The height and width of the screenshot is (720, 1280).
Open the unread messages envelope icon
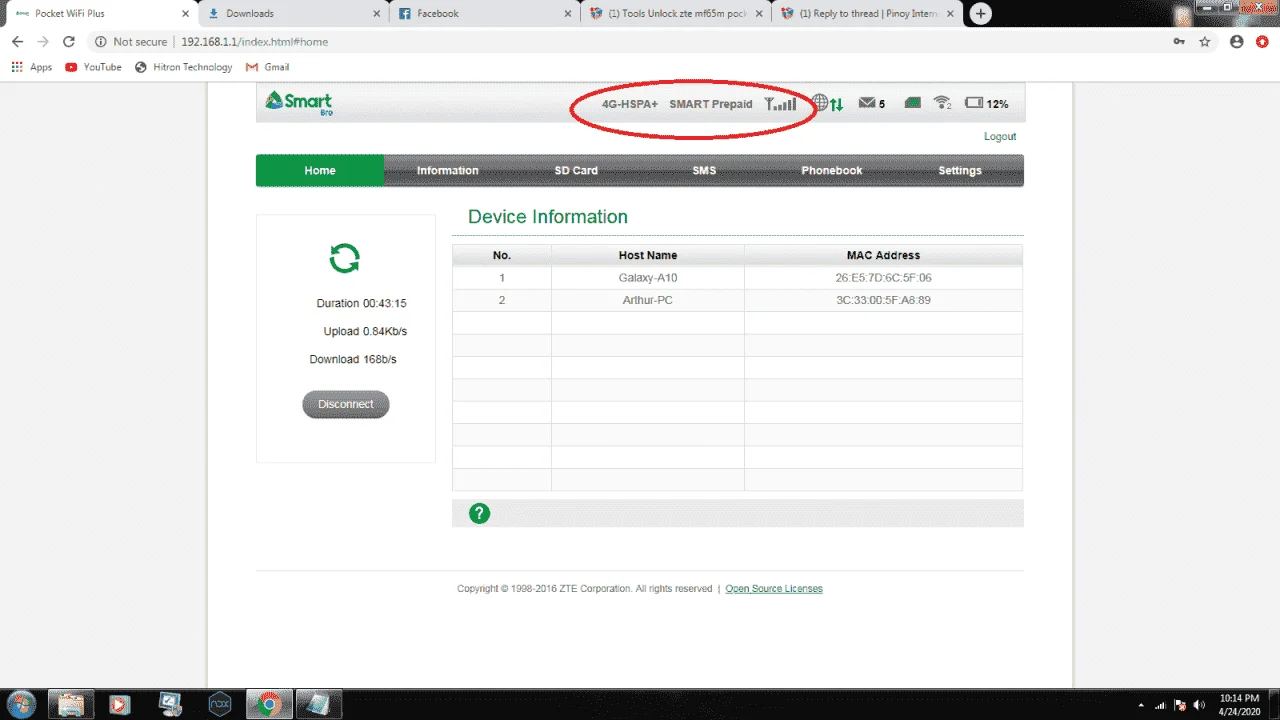coord(867,103)
